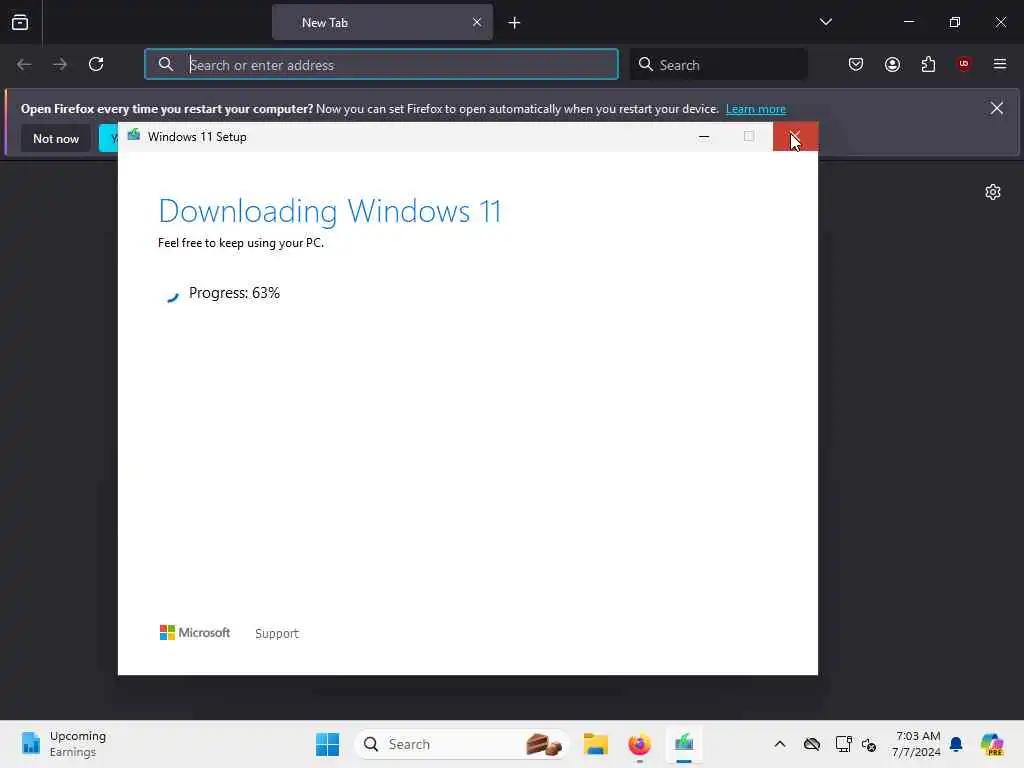Click the Downloading Windows 11 heading
This screenshot has width=1024, height=768.
click(330, 211)
